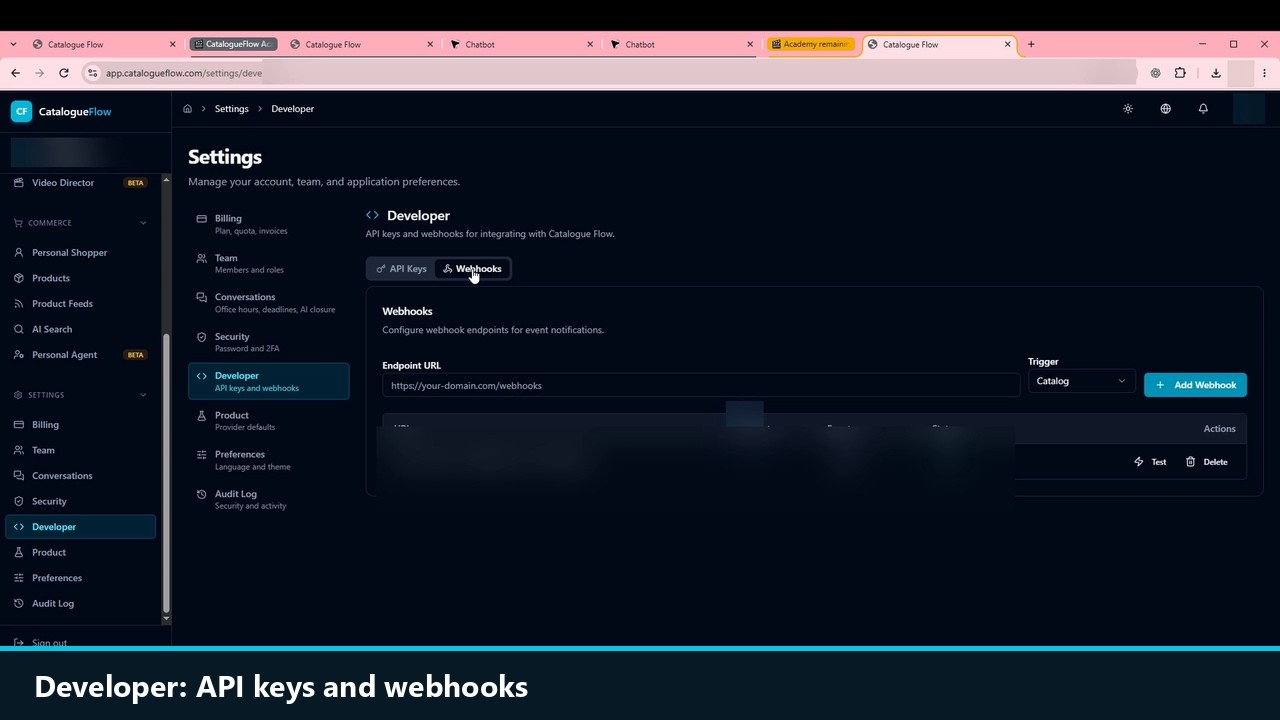
Task: Click the Add Webhook button
Action: 1195,385
